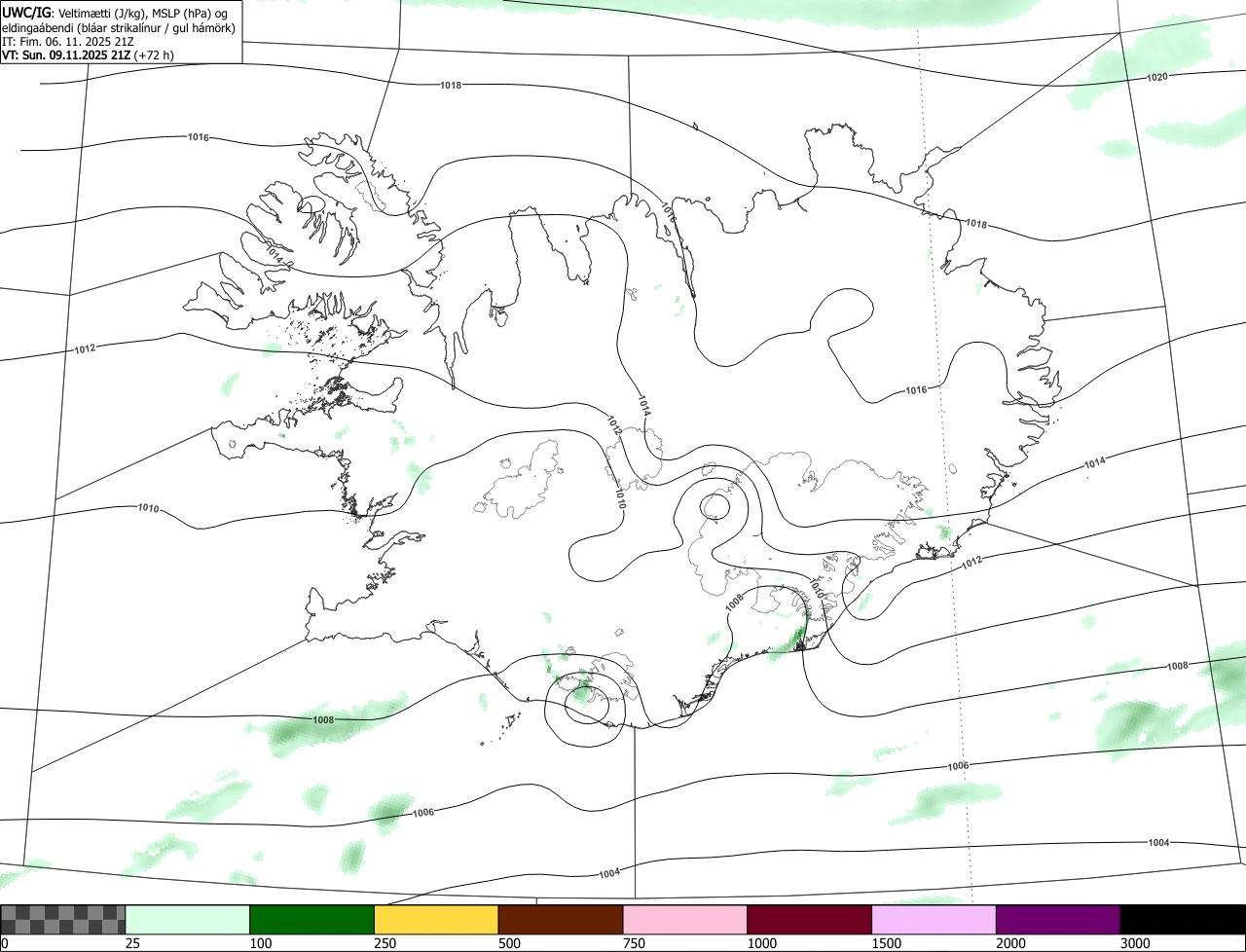
Task: Click the eldingaábendi subtitle line
Action: coord(118,27)
